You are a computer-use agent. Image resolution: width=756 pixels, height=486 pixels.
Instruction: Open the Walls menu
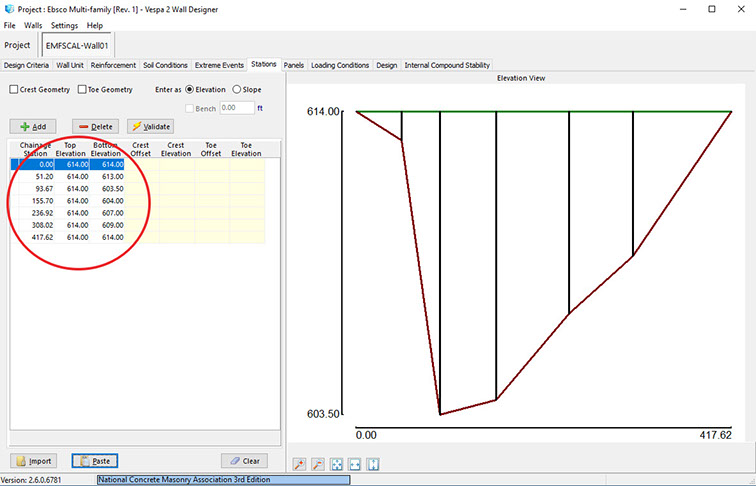(x=33, y=25)
